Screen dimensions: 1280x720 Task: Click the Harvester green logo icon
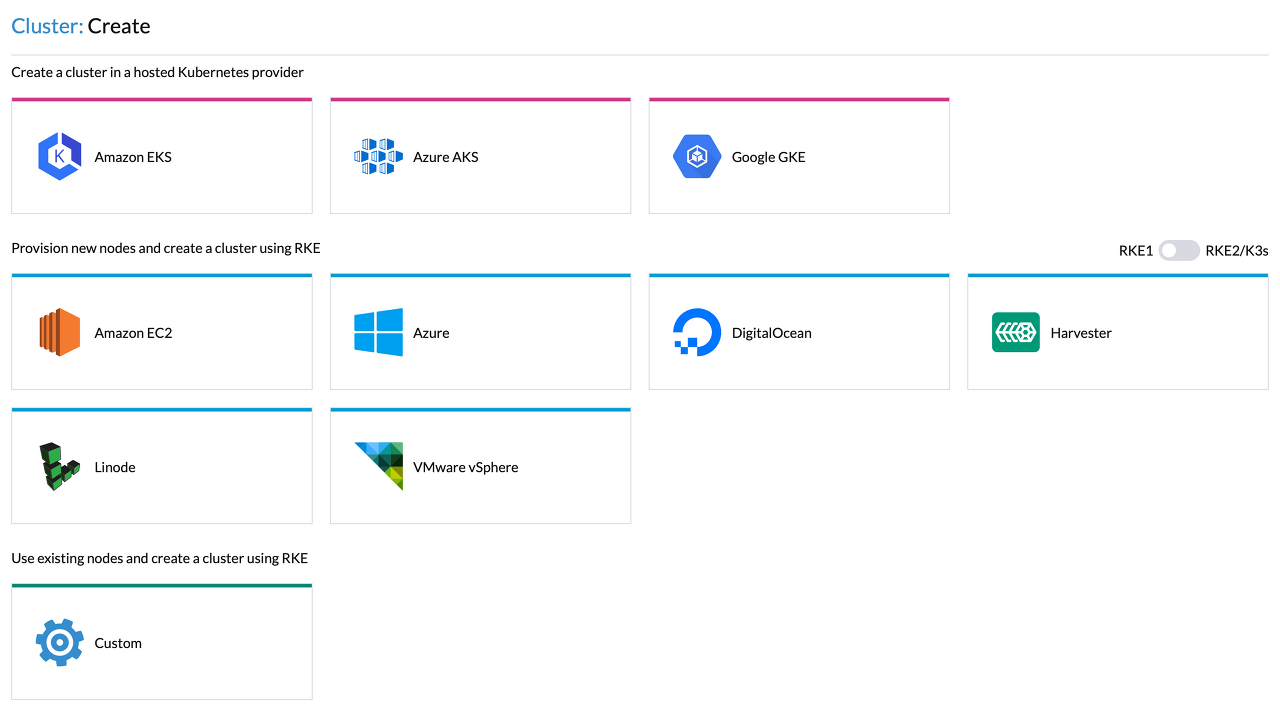pyautogui.click(x=1016, y=332)
